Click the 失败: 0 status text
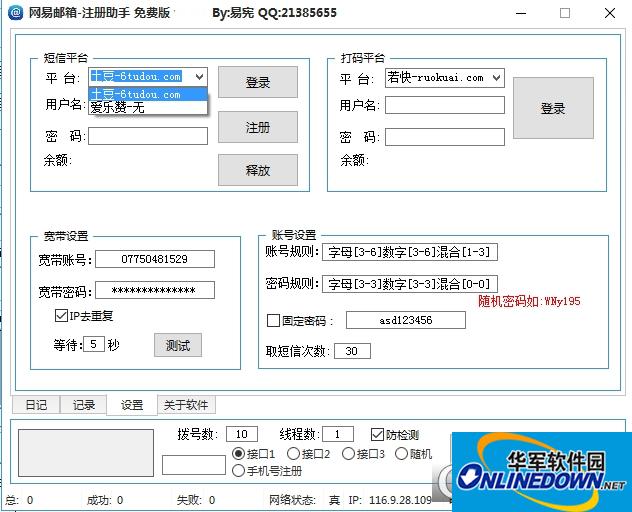The height and width of the screenshot is (512, 632). coord(196,500)
